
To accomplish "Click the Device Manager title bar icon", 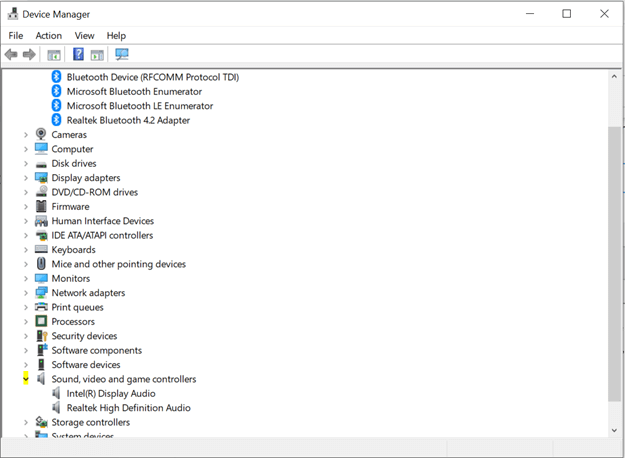I will point(13,14).
